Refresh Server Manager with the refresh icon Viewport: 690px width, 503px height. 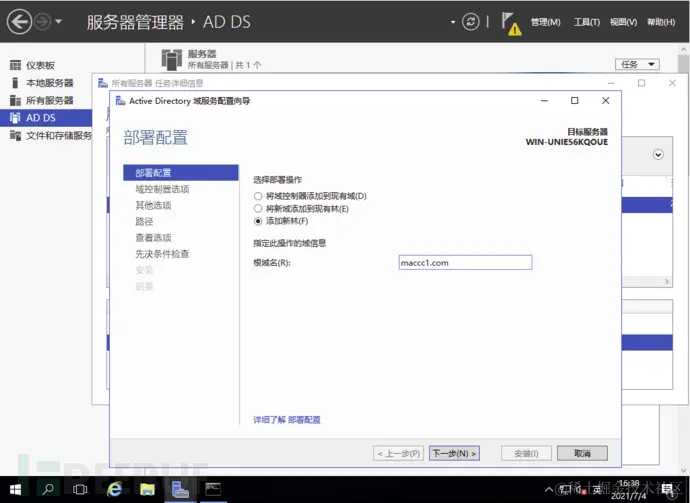[470, 22]
